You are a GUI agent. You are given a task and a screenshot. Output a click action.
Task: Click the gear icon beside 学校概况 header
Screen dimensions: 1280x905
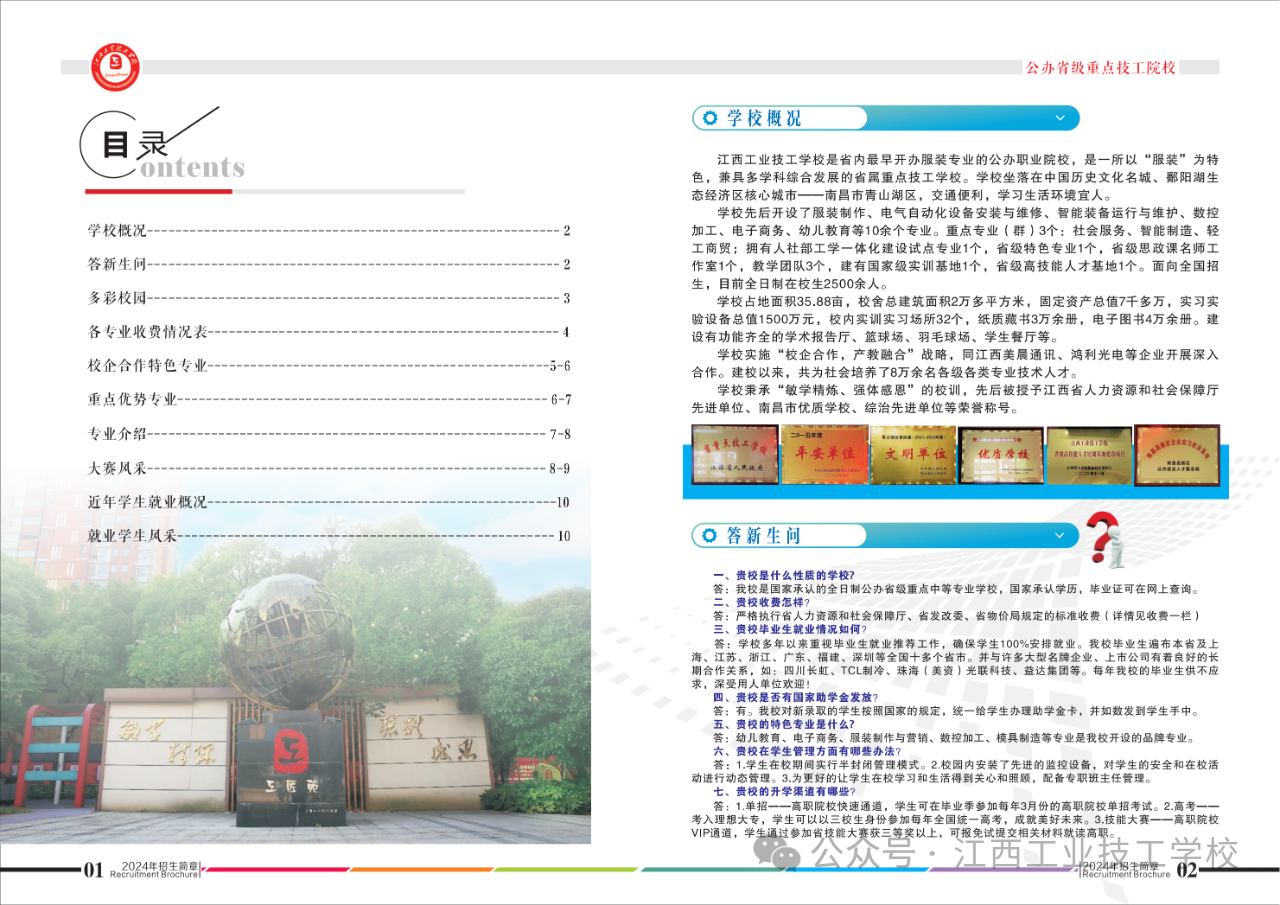tap(711, 117)
